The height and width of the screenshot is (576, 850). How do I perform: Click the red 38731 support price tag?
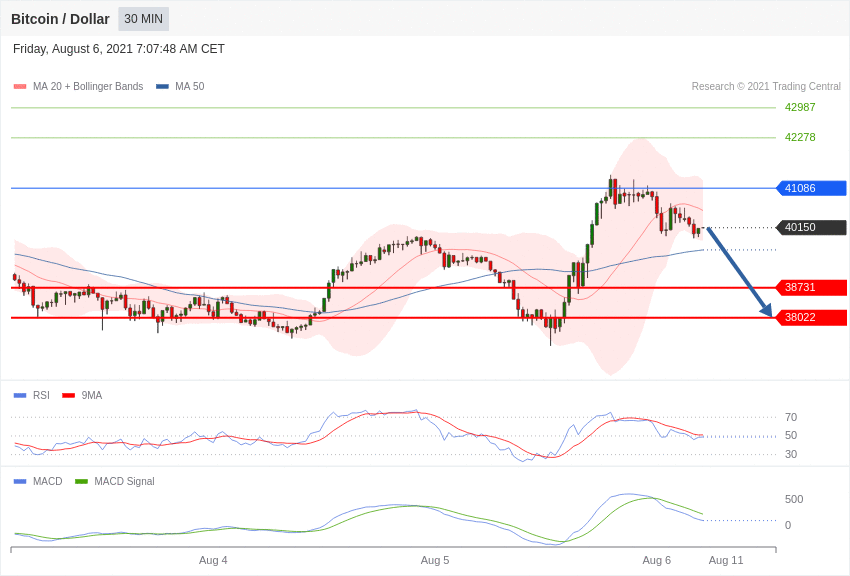coord(812,287)
